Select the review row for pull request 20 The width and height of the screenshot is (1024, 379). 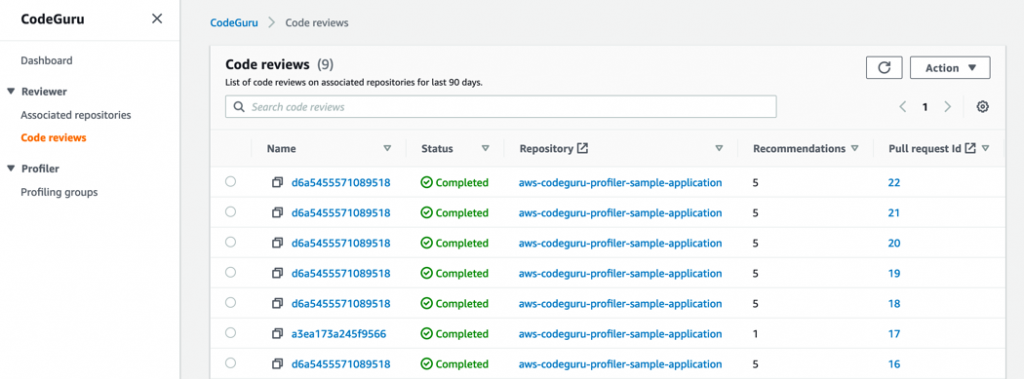(231, 242)
